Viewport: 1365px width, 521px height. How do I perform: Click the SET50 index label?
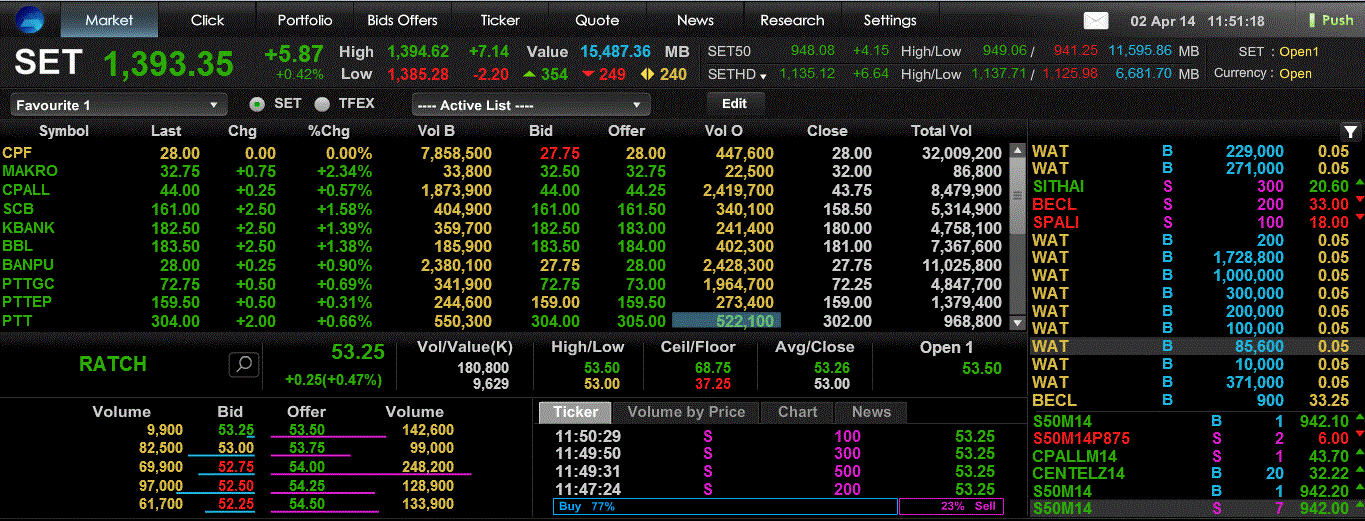[729, 51]
